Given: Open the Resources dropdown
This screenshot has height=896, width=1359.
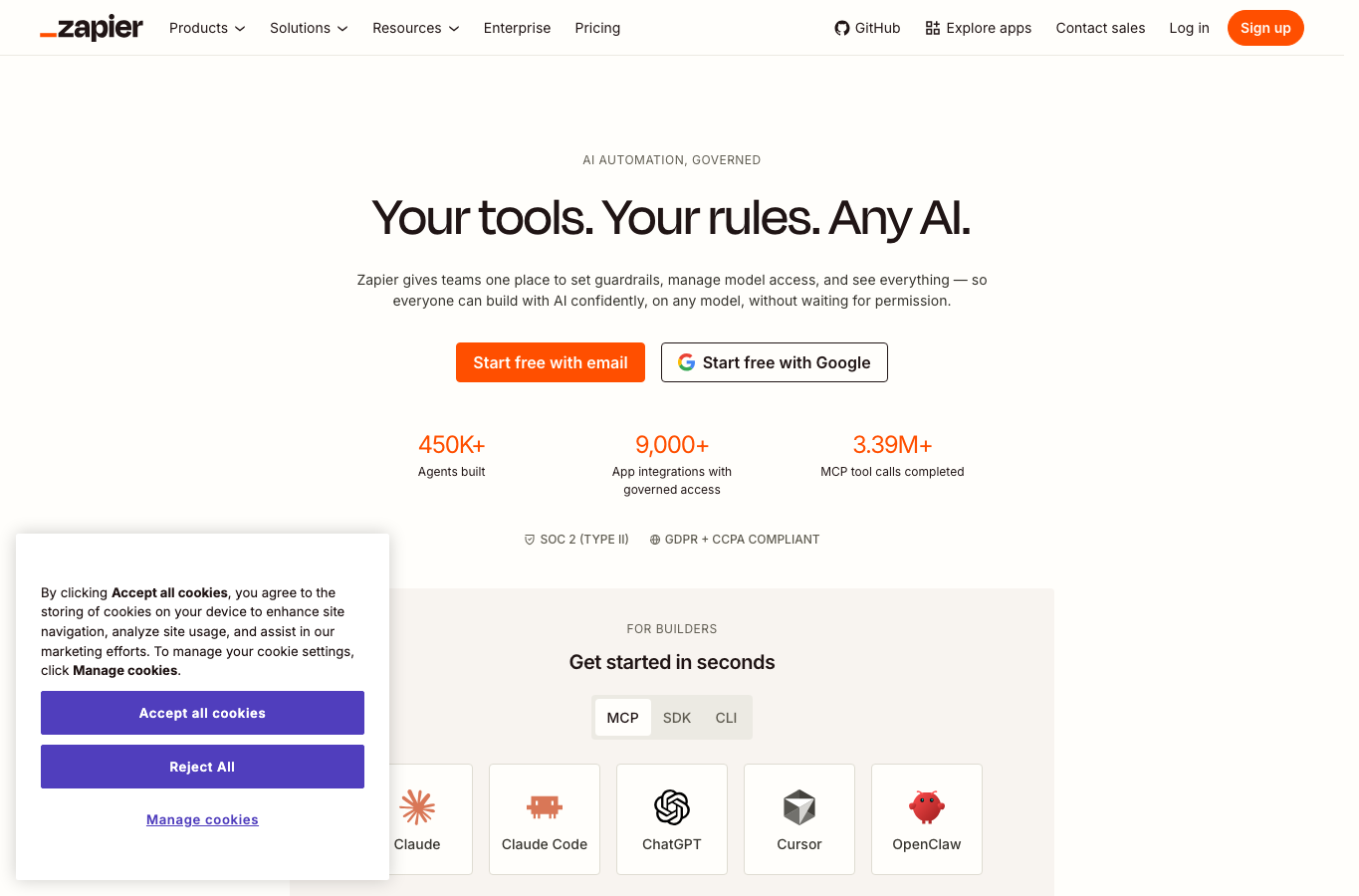Looking at the screenshot, I should coord(416,28).
